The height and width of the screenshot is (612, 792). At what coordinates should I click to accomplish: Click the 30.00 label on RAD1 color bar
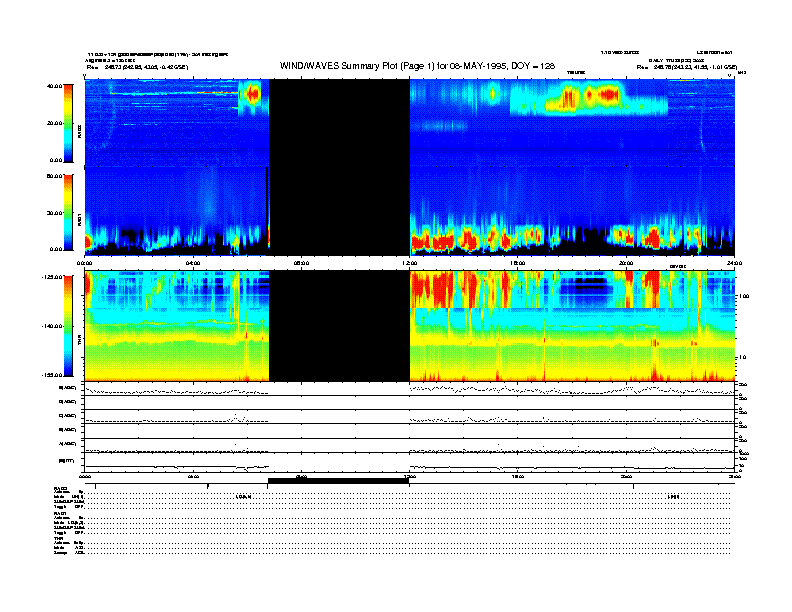(55, 213)
